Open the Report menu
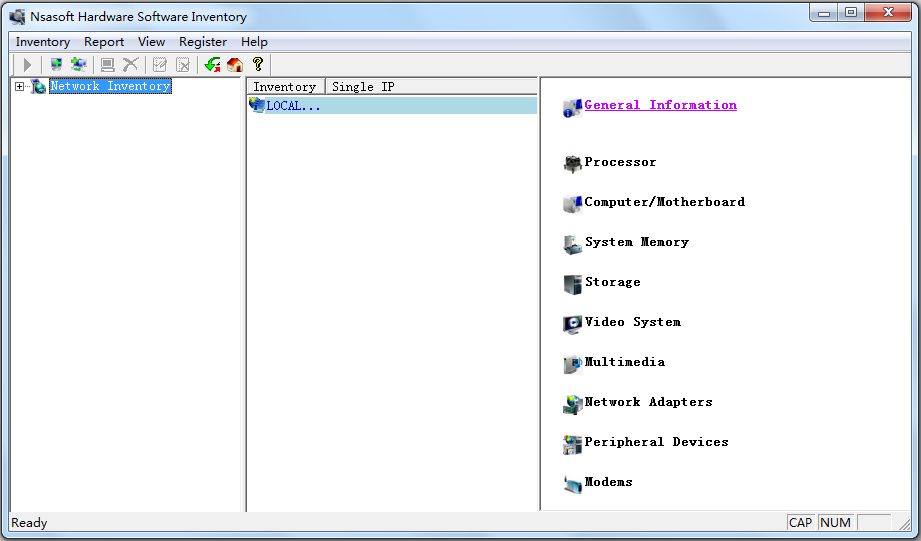The height and width of the screenshot is (541, 921). click(x=104, y=42)
